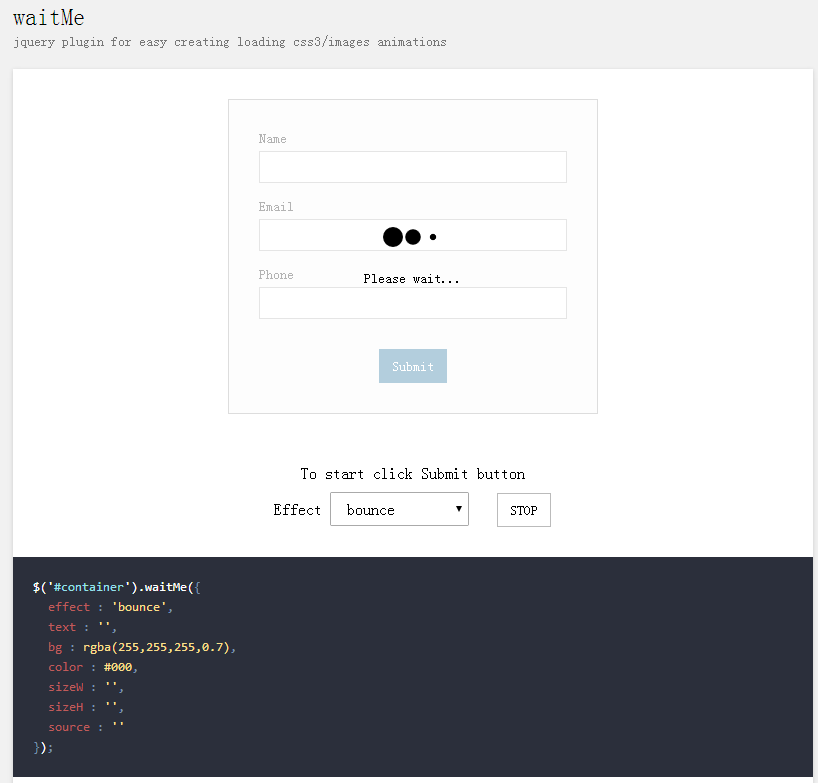
Task: Click the Name input field
Action: [413, 167]
